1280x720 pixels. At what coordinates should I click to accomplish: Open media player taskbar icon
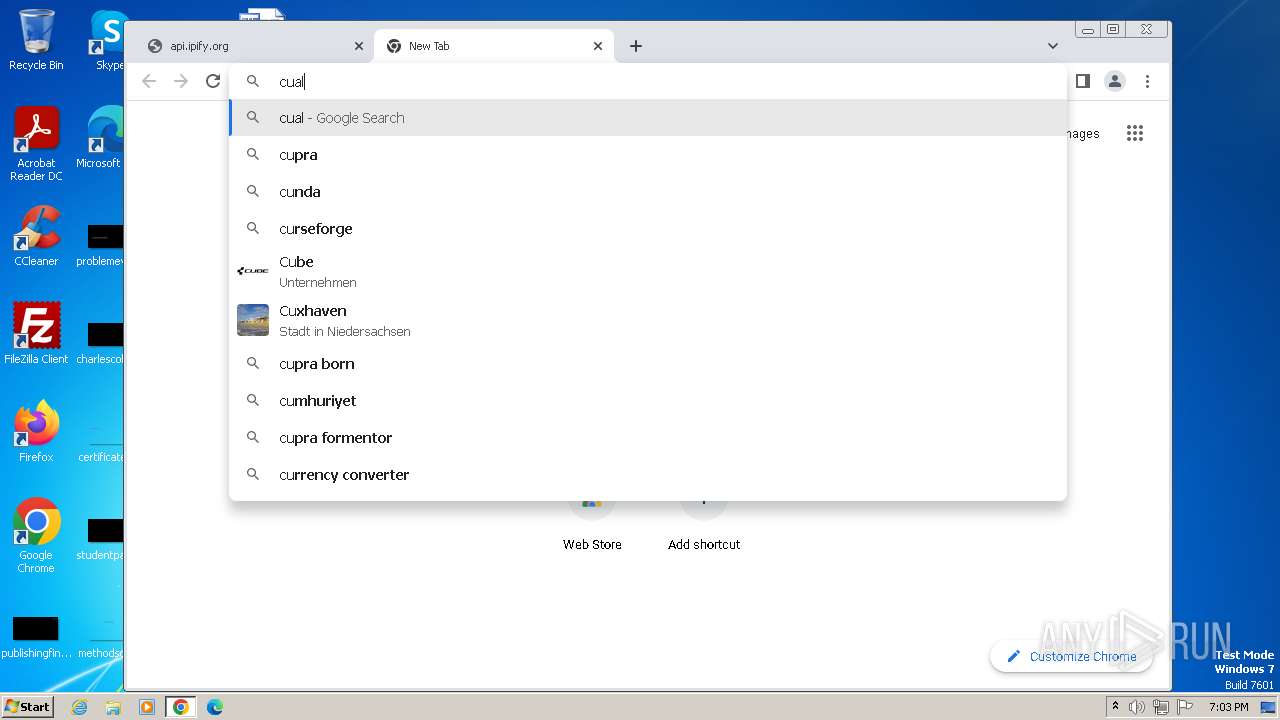[x=147, y=707]
